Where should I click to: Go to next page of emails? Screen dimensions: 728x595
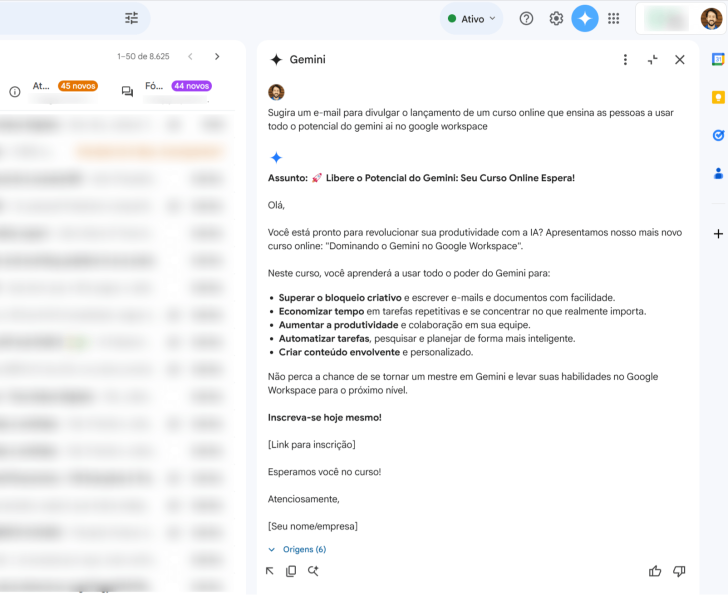pyautogui.click(x=217, y=57)
